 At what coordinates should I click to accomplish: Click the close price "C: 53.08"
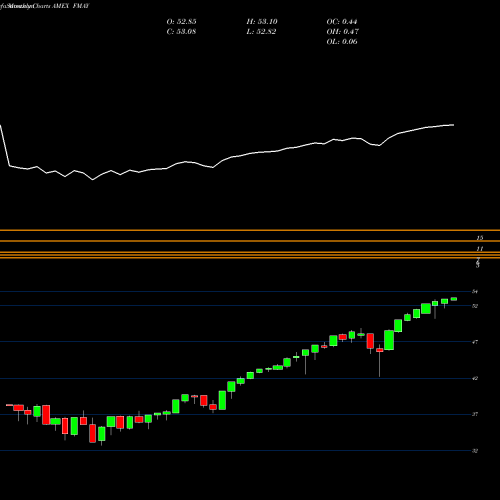pyautogui.click(x=181, y=32)
